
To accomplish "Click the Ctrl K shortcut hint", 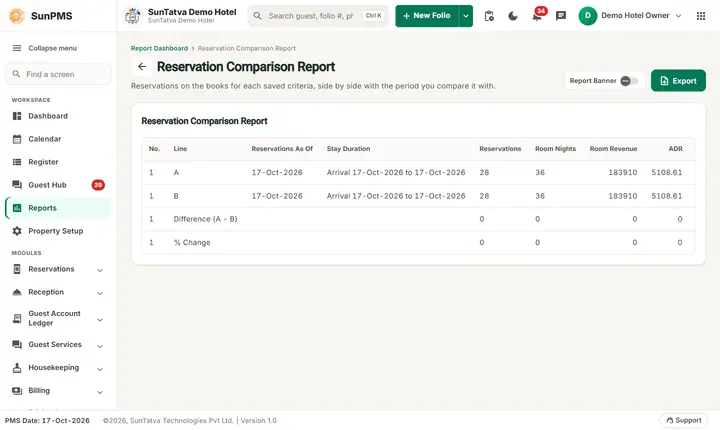I will point(373,16).
